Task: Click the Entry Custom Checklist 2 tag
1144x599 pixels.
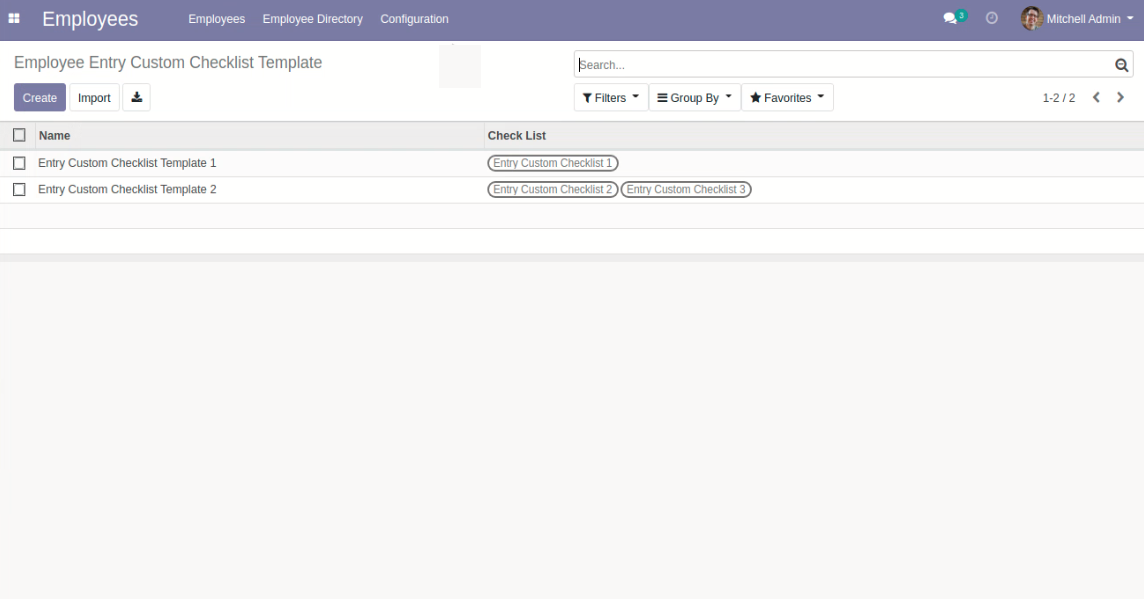Action: (x=552, y=190)
